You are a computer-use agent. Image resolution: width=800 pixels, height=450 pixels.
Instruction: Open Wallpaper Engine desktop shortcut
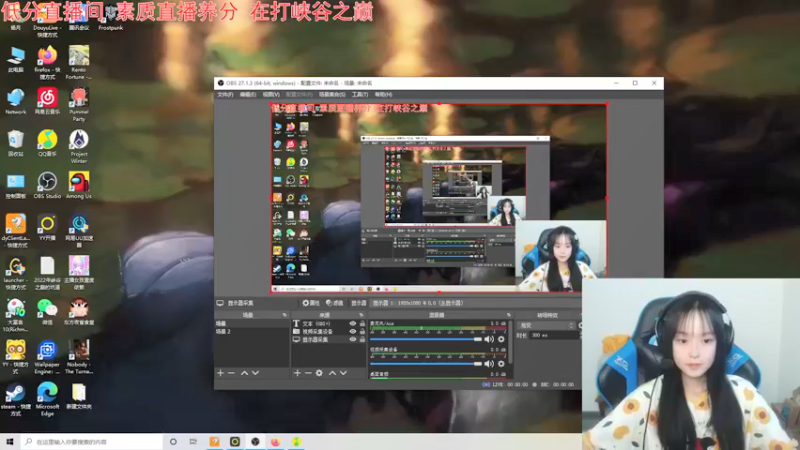click(47, 358)
